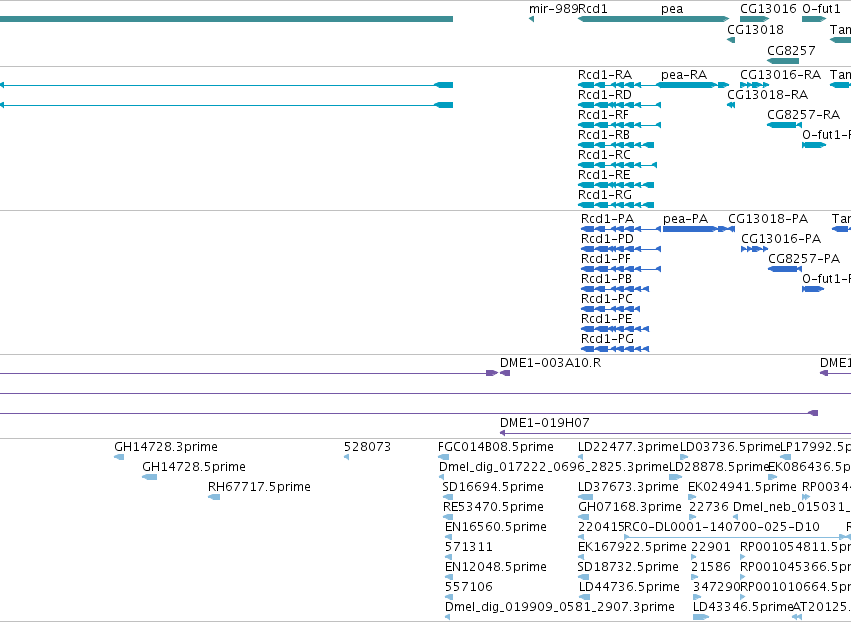Click the Rcd1-PA protein label

[x=607, y=219]
